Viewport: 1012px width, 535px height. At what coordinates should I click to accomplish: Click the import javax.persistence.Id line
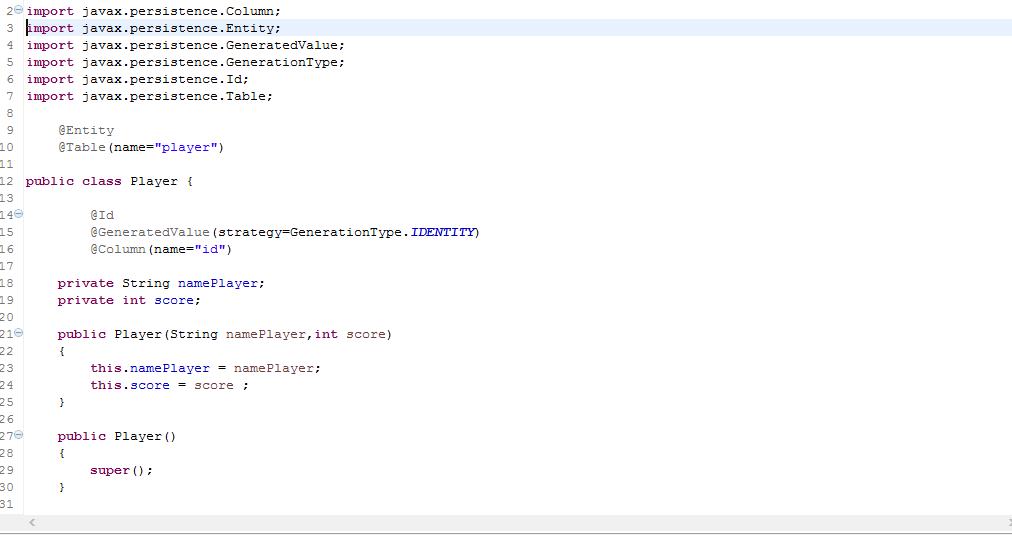point(137,79)
